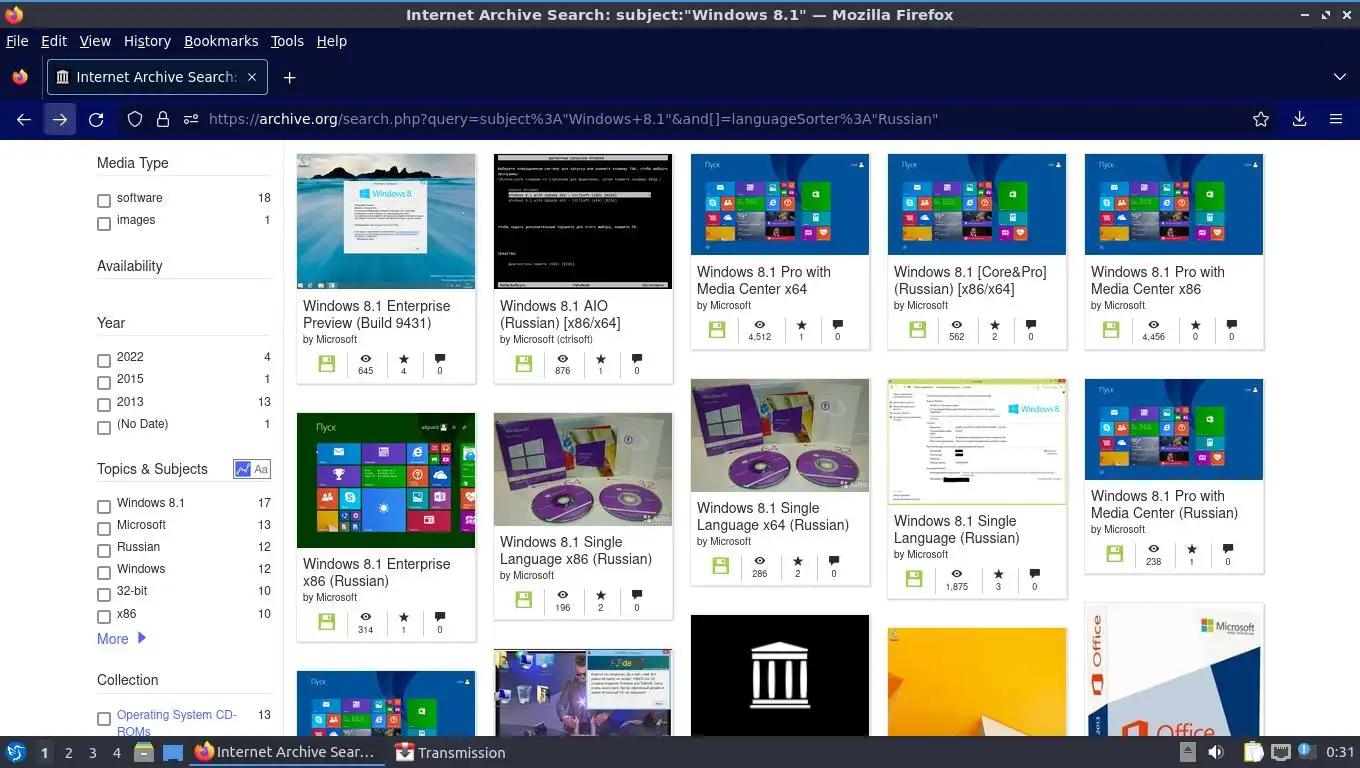Open the Edit menu

click(x=54, y=41)
